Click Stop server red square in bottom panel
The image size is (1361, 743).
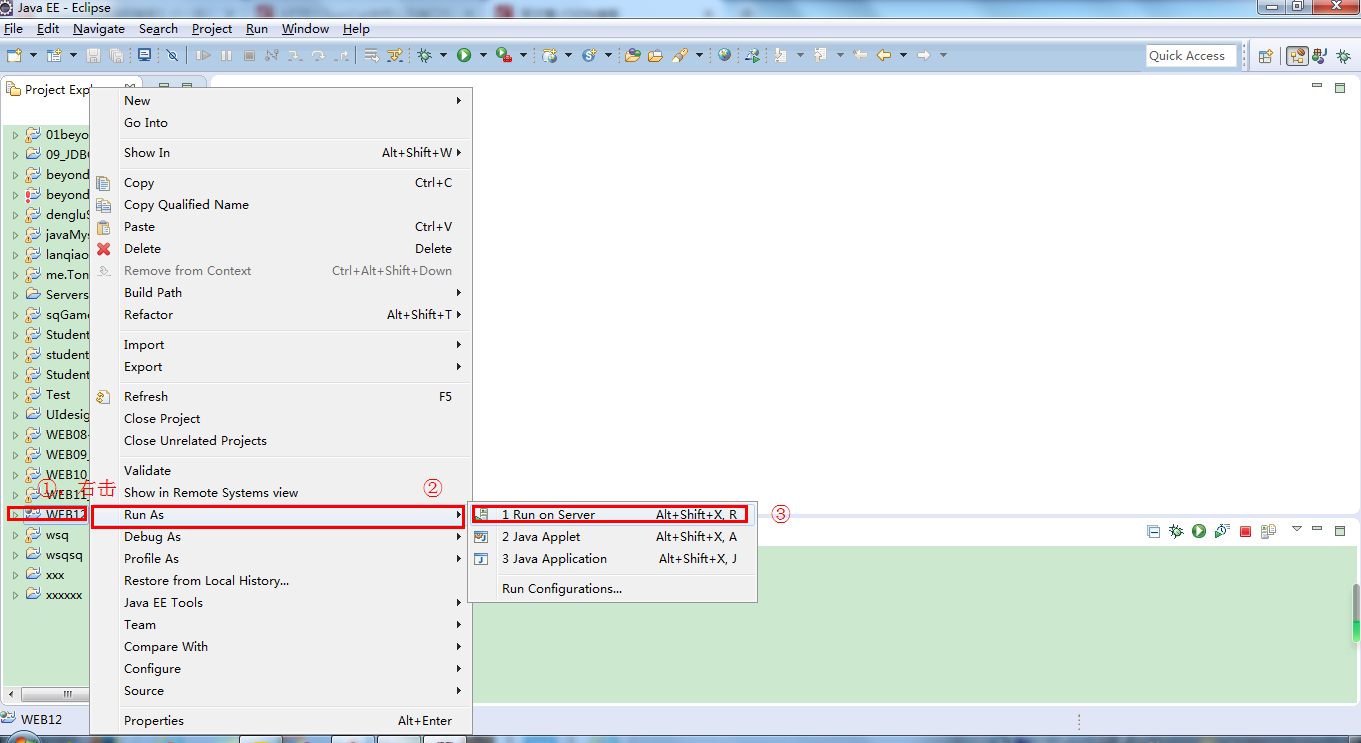pyautogui.click(x=1245, y=531)
